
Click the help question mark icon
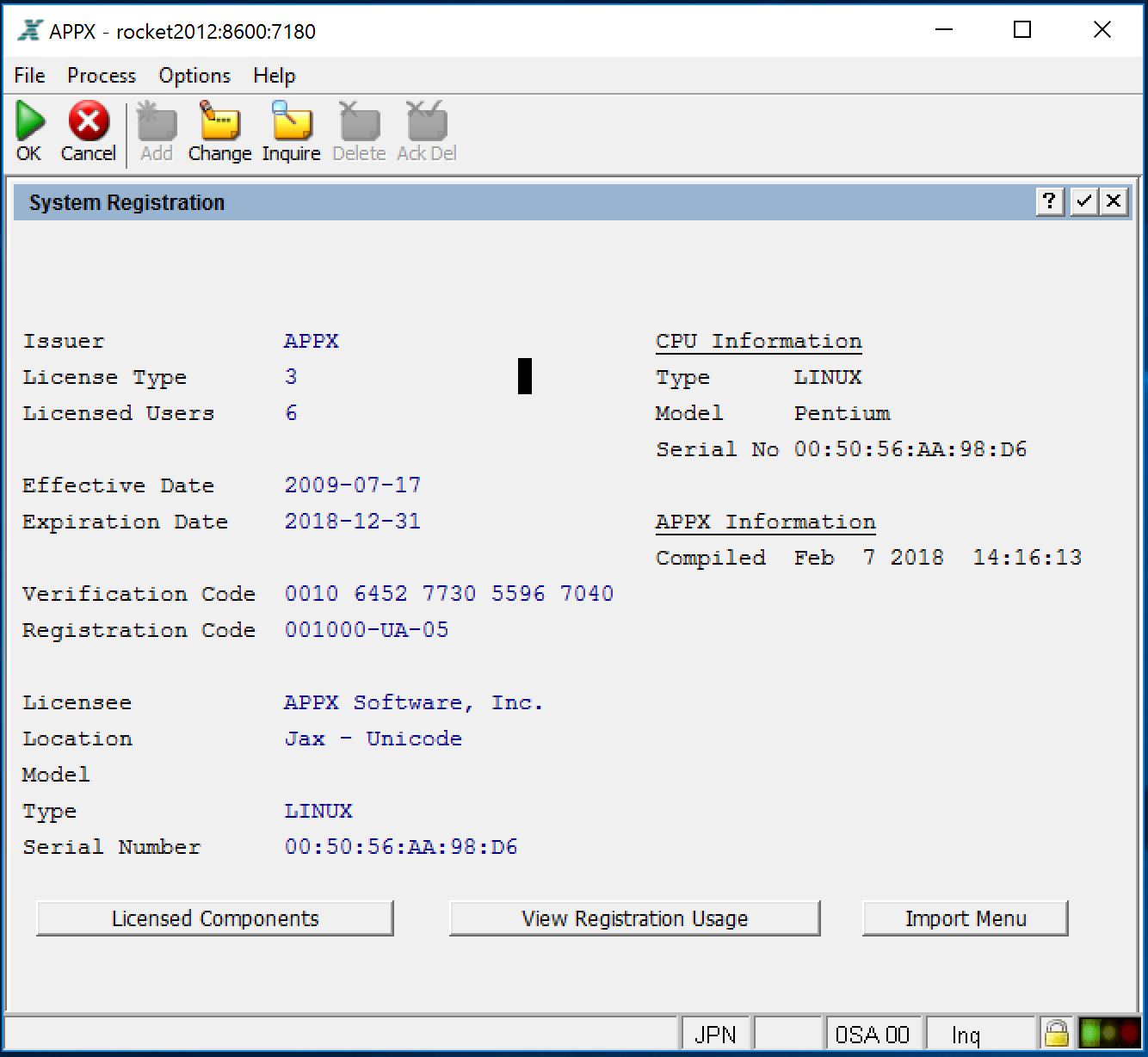(1049, 201)
